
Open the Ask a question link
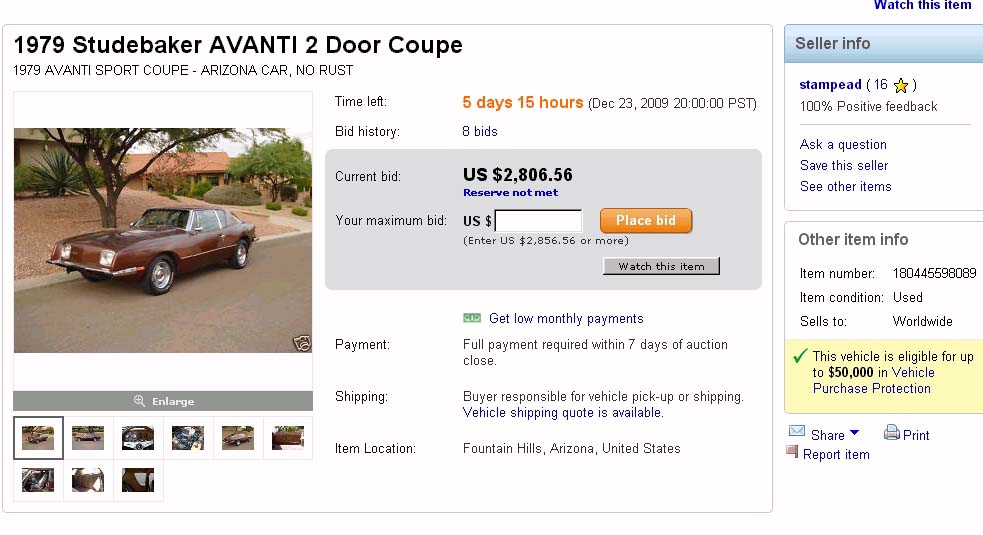[843, 144]
